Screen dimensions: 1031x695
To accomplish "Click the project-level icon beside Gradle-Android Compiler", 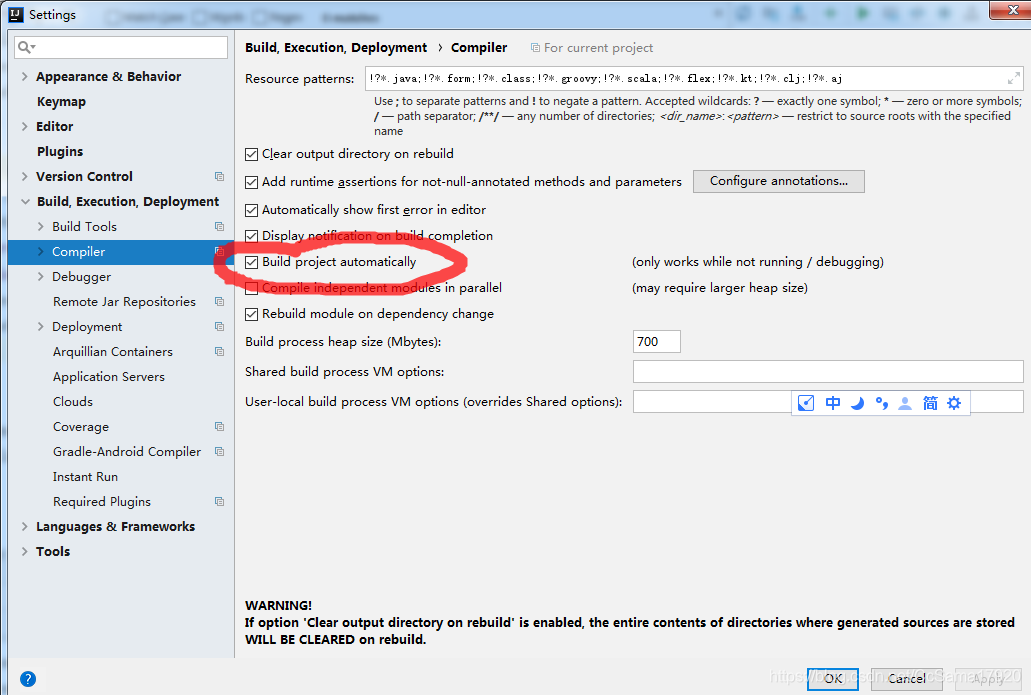I will point(220,451).
